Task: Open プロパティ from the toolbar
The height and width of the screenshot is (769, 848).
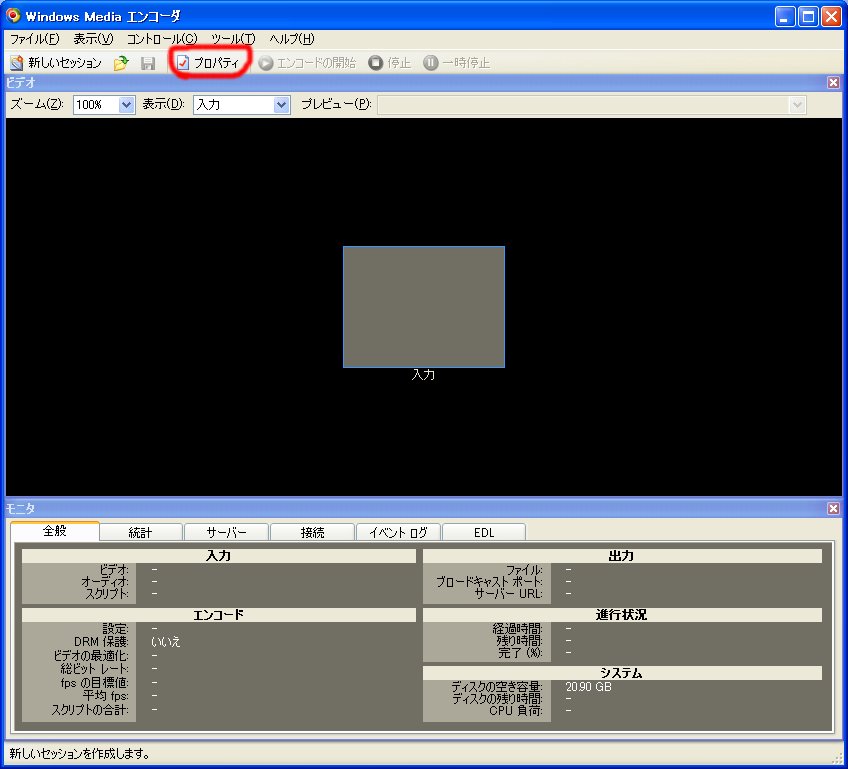Action: [x=208, y=63]
